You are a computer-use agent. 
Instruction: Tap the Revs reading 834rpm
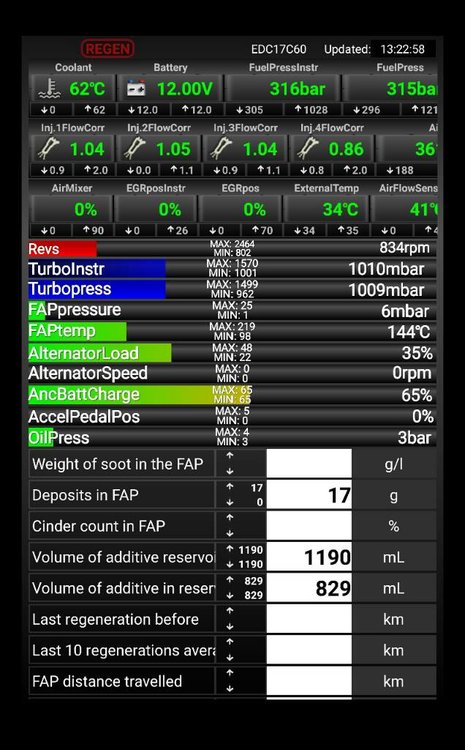tap(405, 248)
